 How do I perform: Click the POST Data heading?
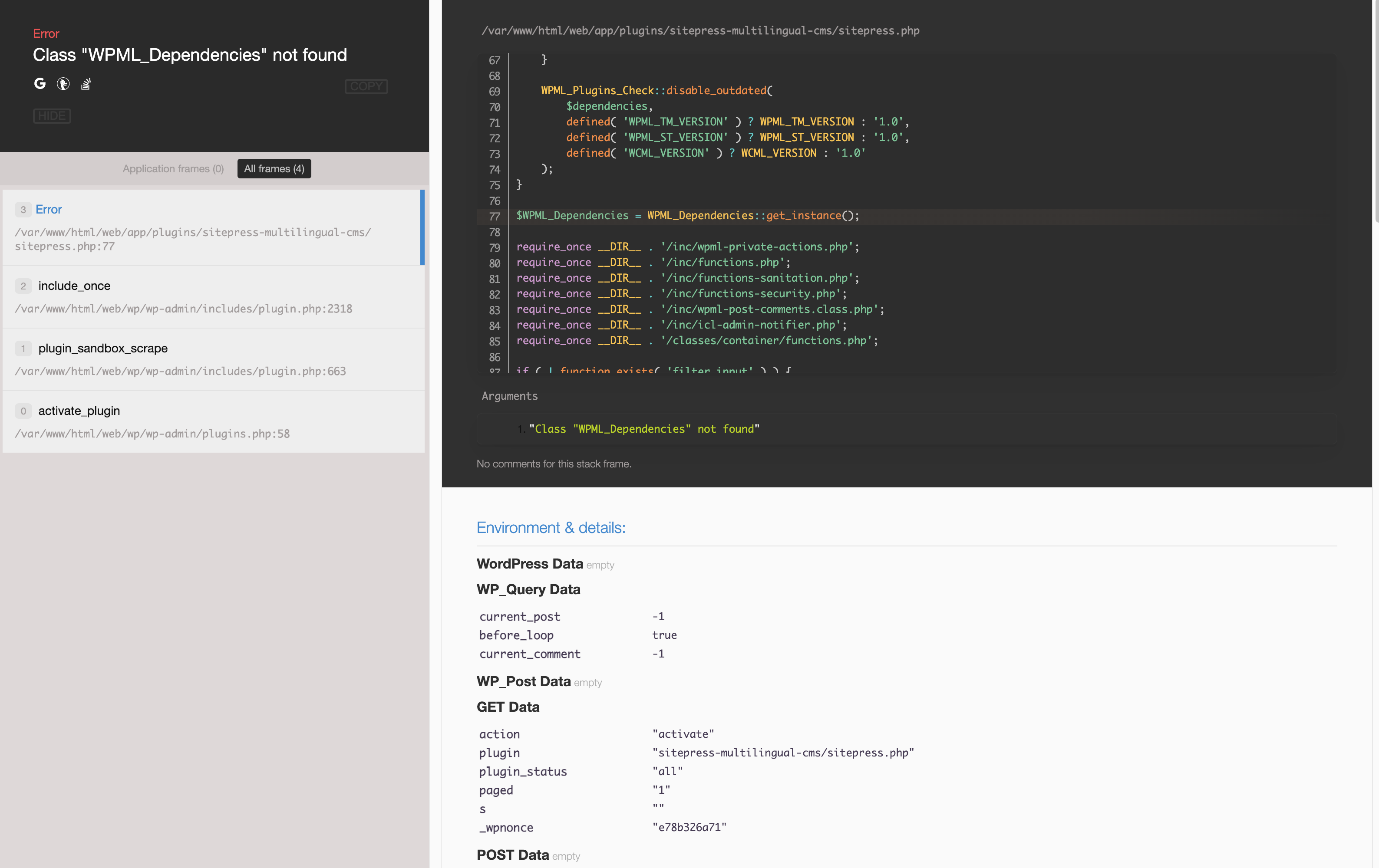pyautogui.click(x=512, y=855)
